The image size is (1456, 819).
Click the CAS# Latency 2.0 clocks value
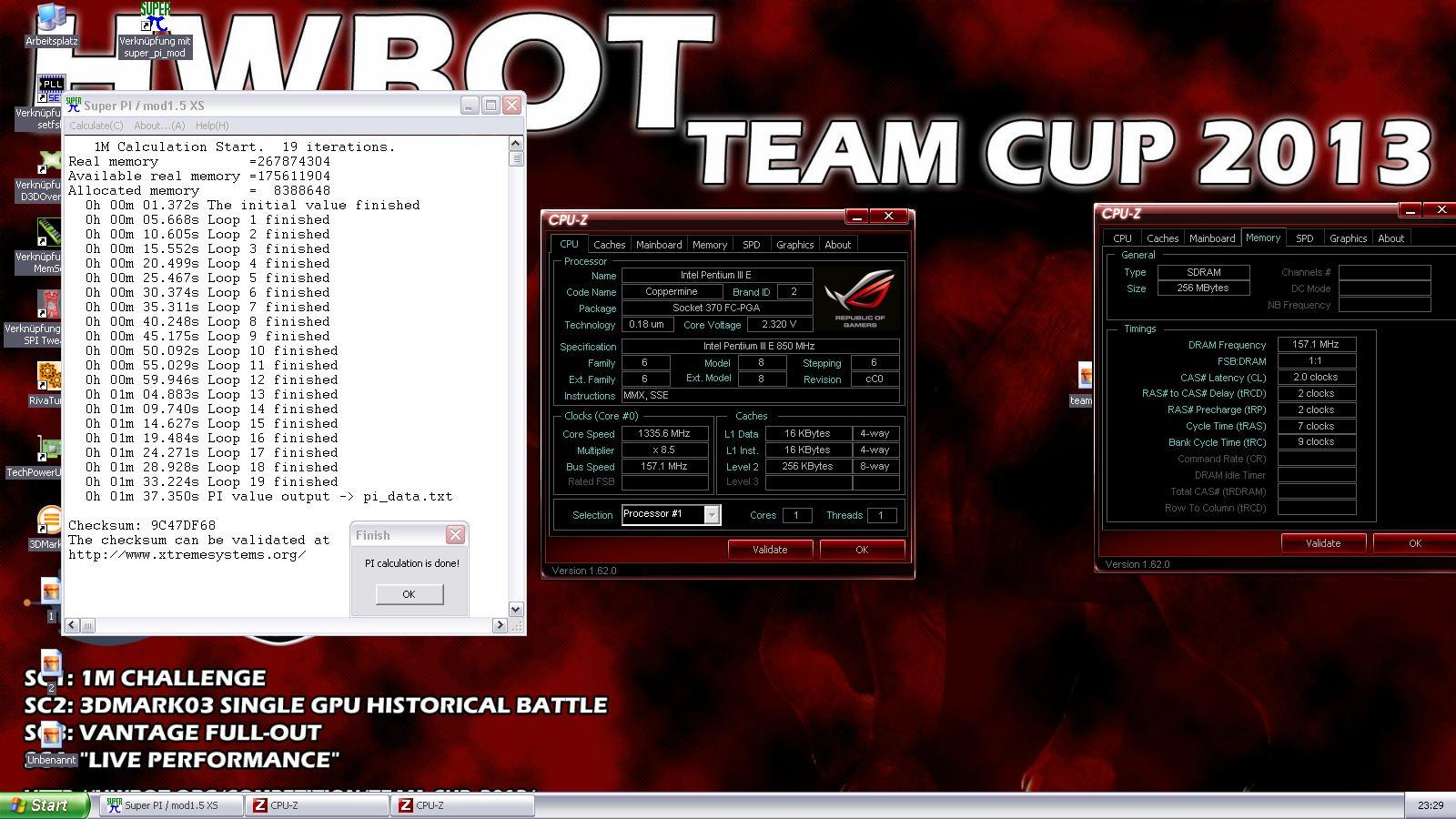point(1317,378)
